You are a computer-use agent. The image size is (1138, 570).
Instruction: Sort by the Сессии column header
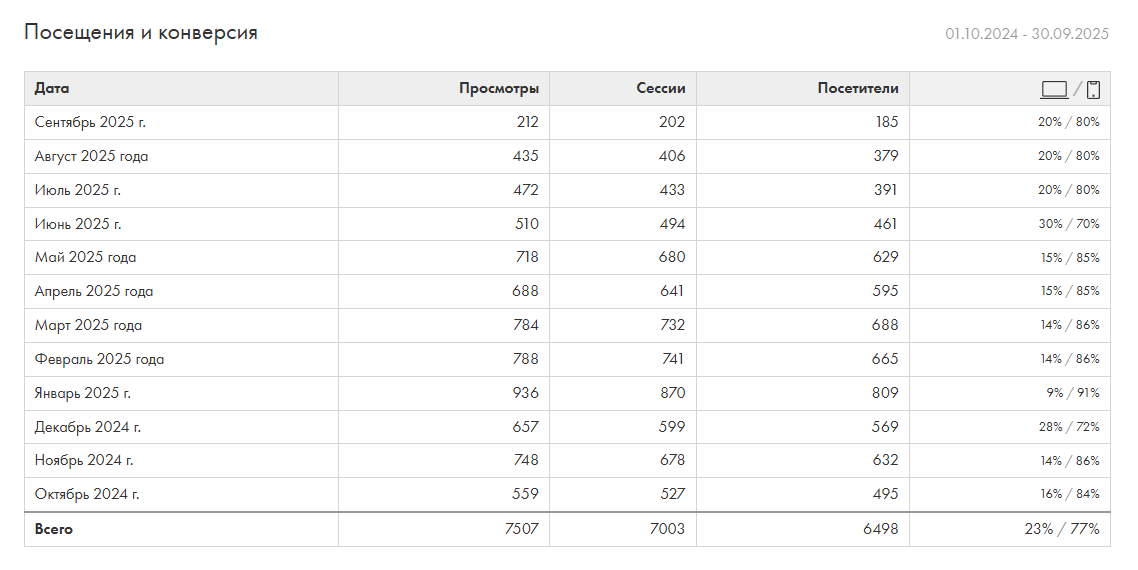tap(661, 88)
